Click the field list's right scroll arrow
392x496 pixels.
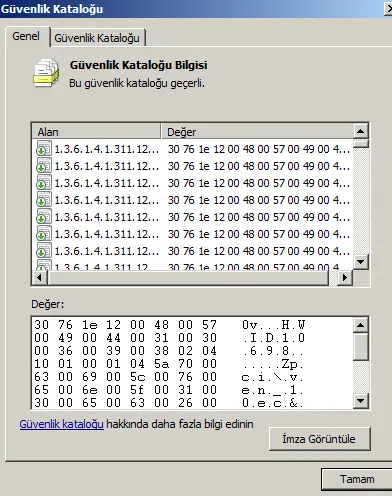point(345,277)
